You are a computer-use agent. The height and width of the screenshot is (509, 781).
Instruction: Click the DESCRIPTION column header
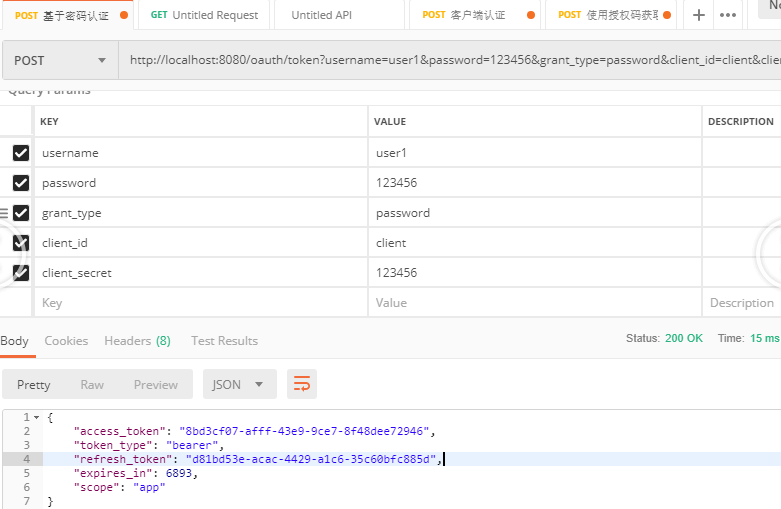[741, 122]
